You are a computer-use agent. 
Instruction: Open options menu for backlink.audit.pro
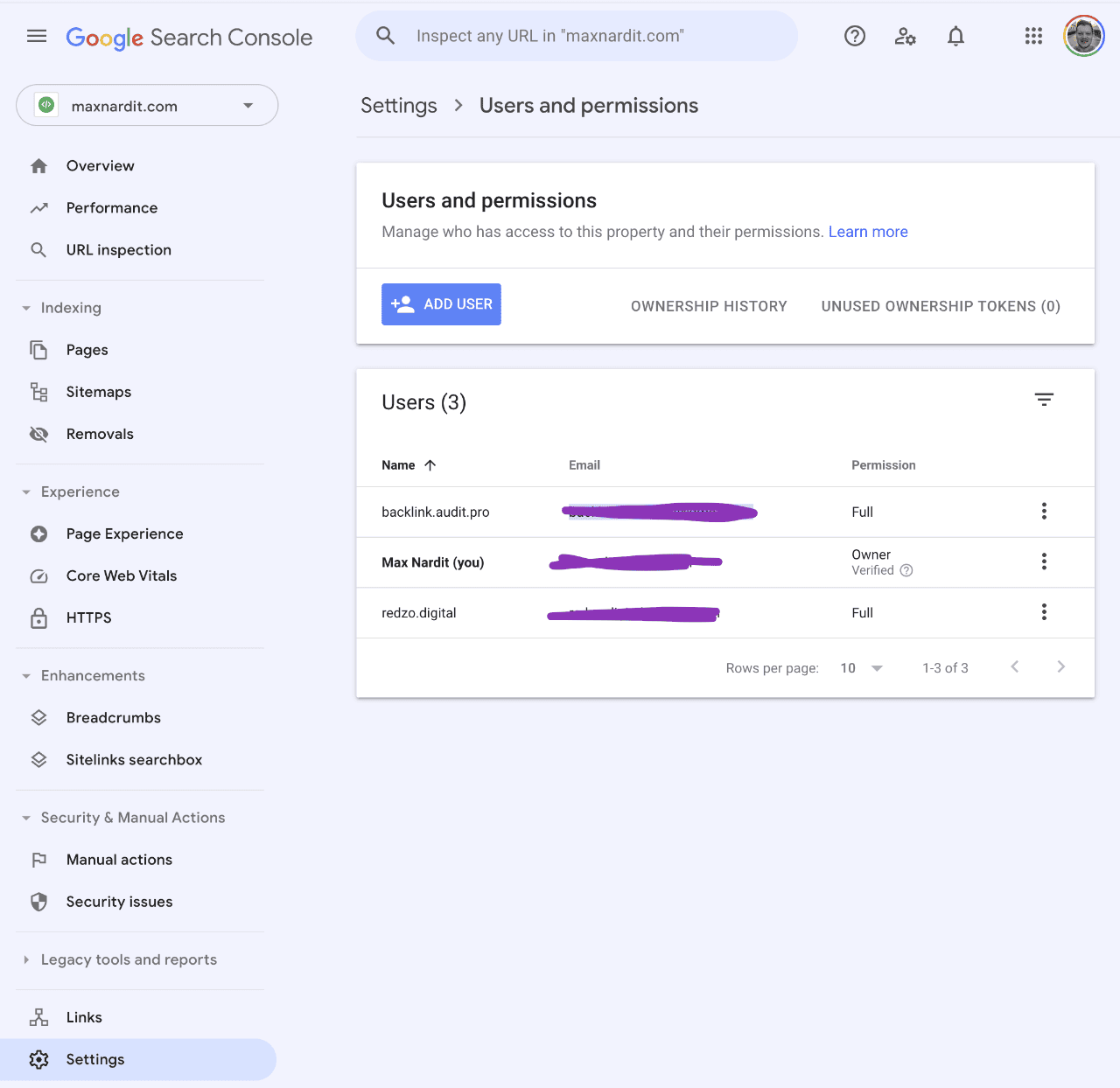[x=1044, y=512]
